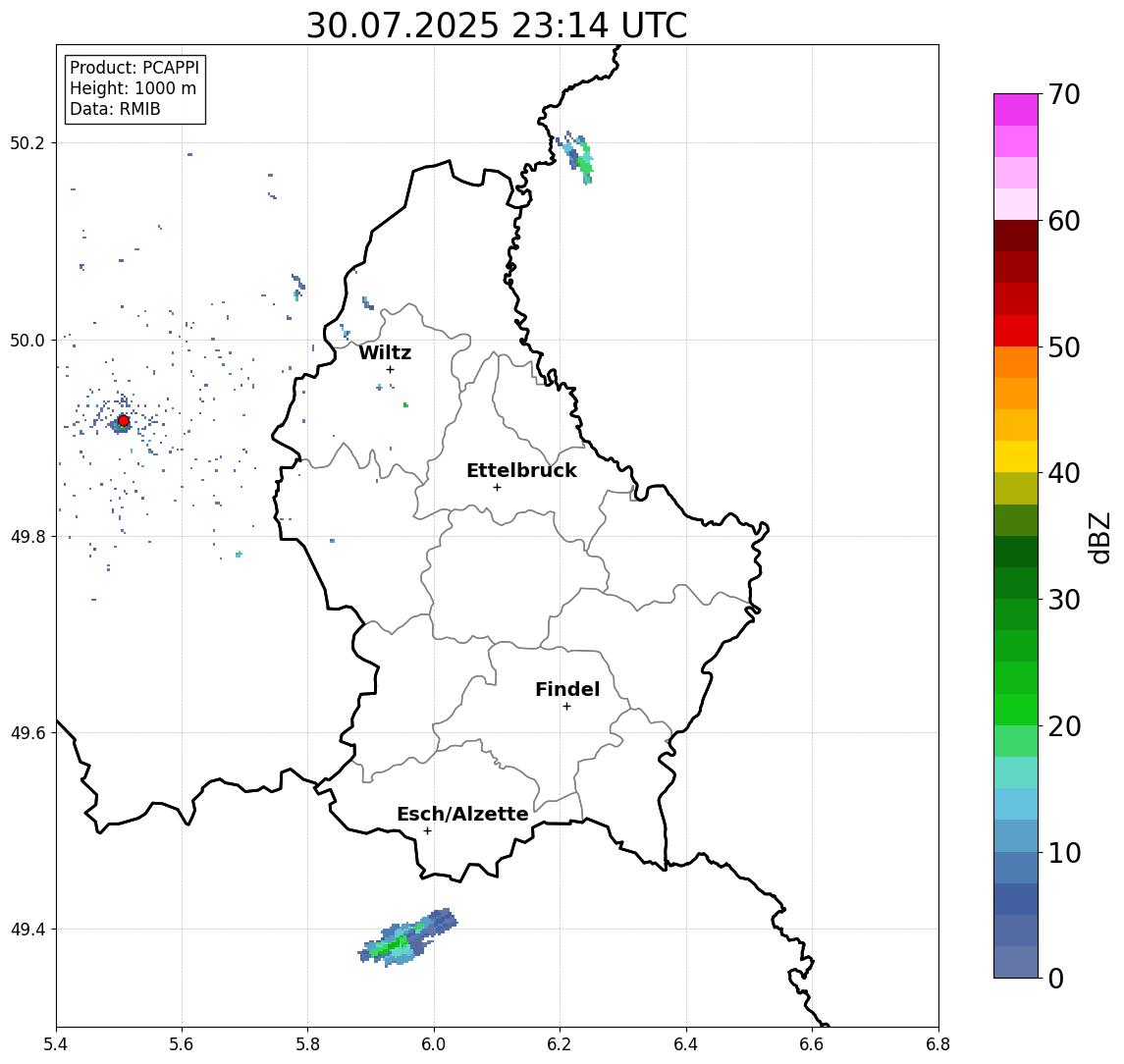Click the Ettelbruck station label
This screenshot has height=1064, width=1124.
tap(521, 470)
